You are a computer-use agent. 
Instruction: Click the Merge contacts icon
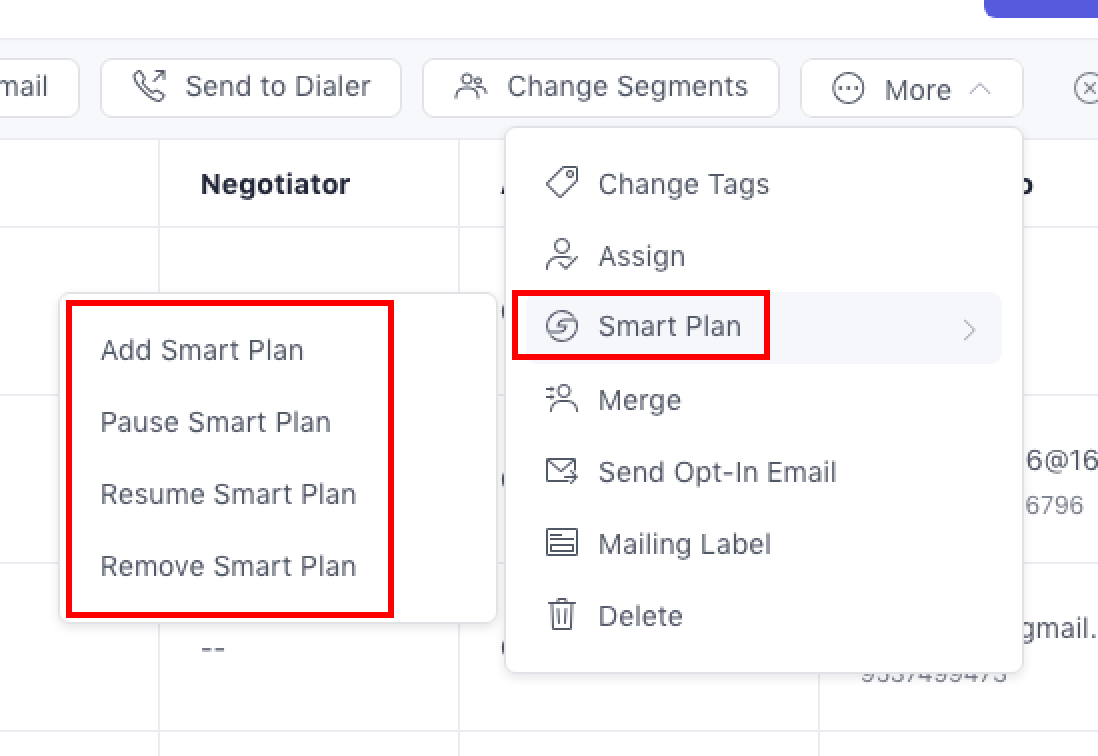(x=562, y=399)
